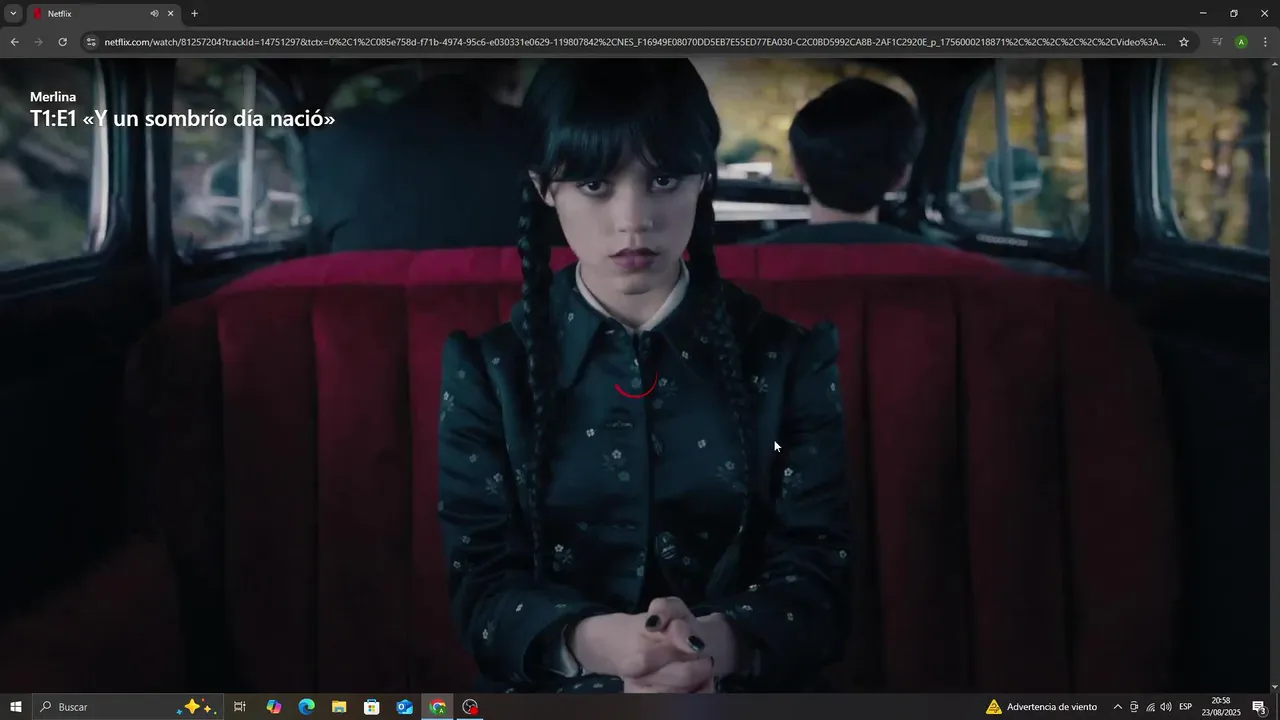This screenshot has width=1280, height=720.
Task: Go back to the previous browser page
Action: 14,42
